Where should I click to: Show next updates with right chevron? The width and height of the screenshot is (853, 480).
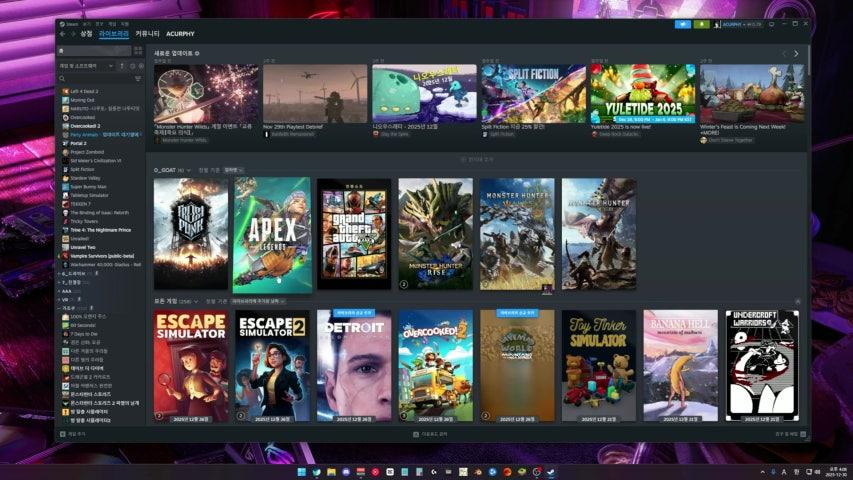(796, 54)
